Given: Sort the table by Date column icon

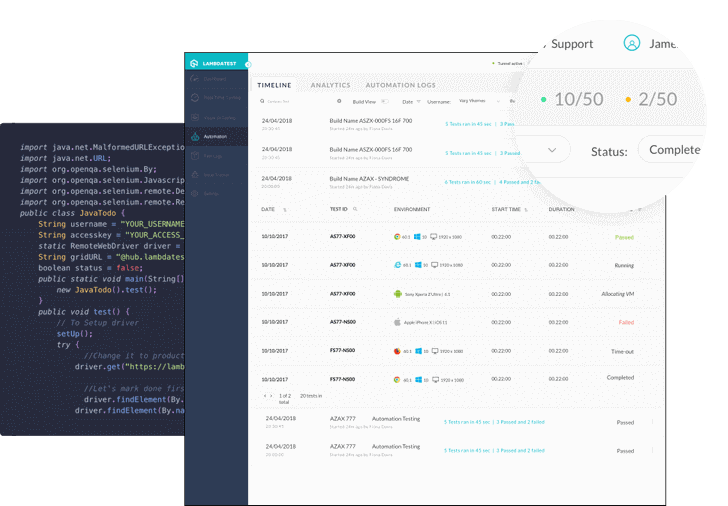Looking at the screenshot, I should pyautogui.click(x=285, y=210).
